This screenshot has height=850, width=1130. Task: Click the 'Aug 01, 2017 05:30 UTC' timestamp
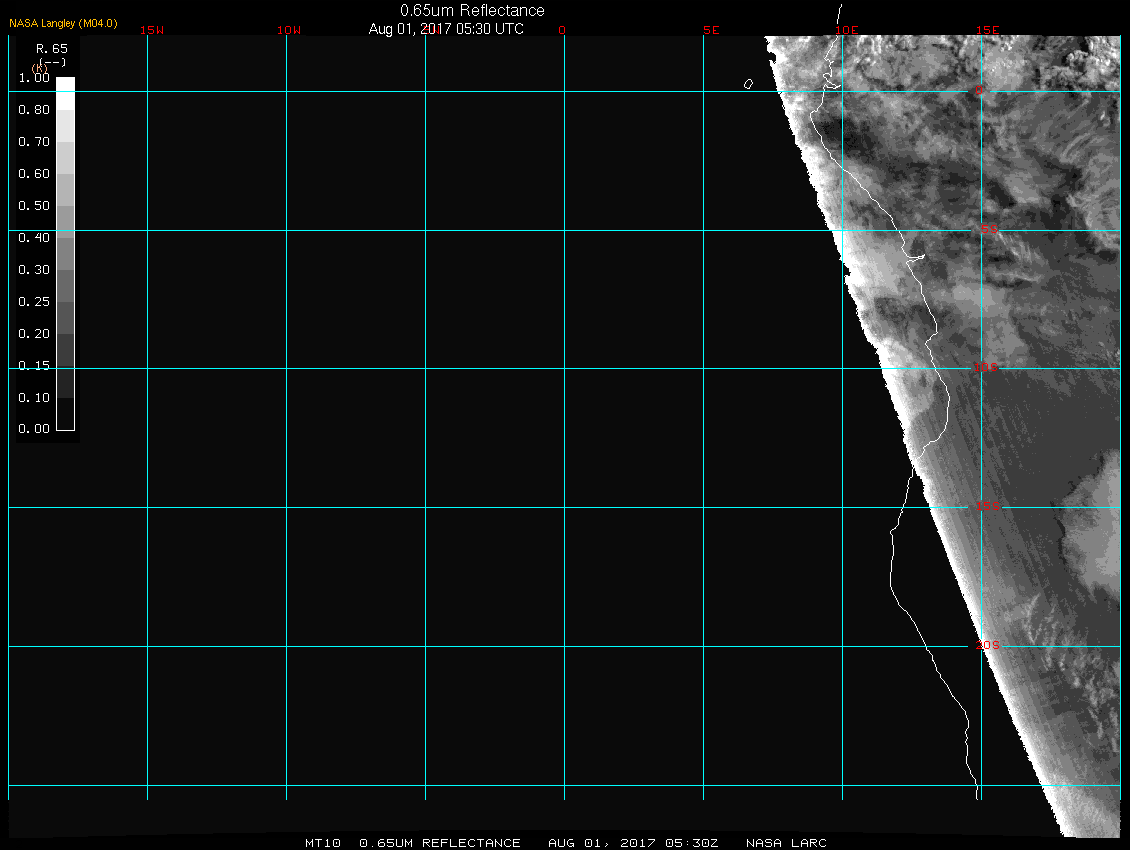pyautogui.click(x=446, y=29)
